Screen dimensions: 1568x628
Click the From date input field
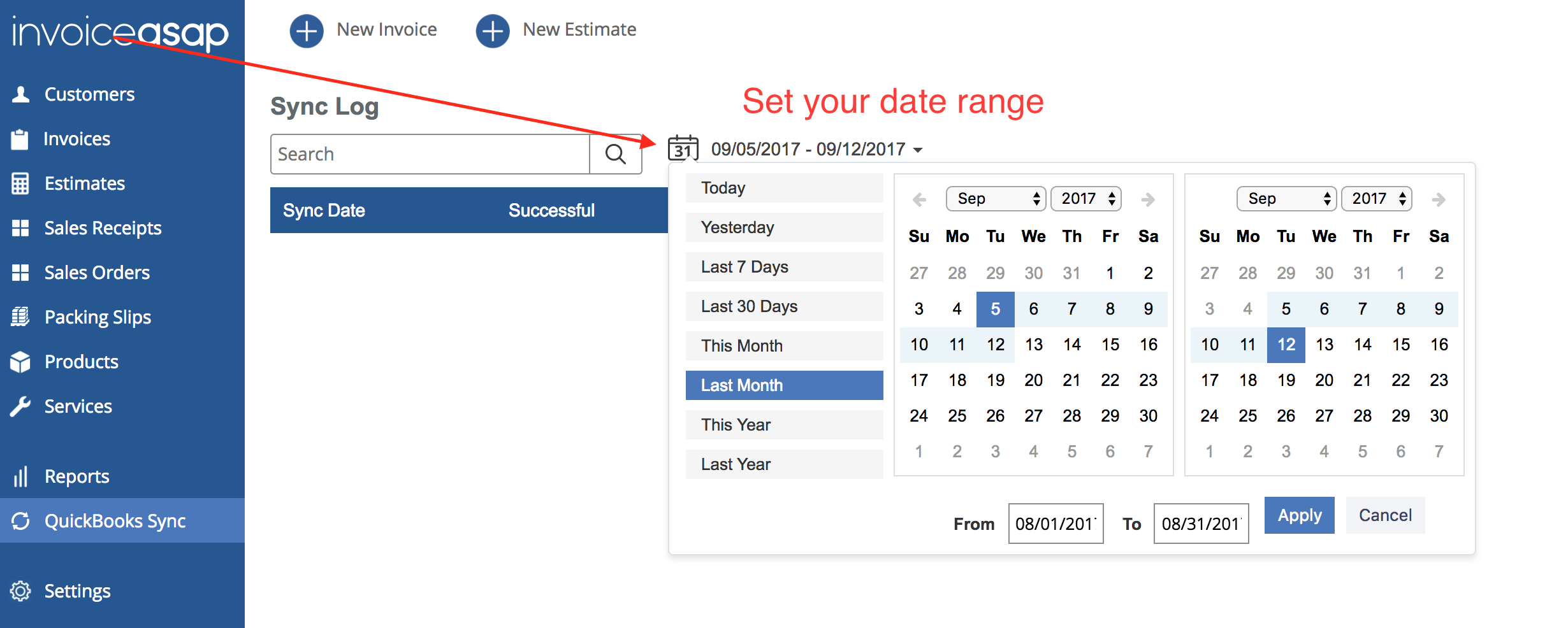[x=1056, y=524]
